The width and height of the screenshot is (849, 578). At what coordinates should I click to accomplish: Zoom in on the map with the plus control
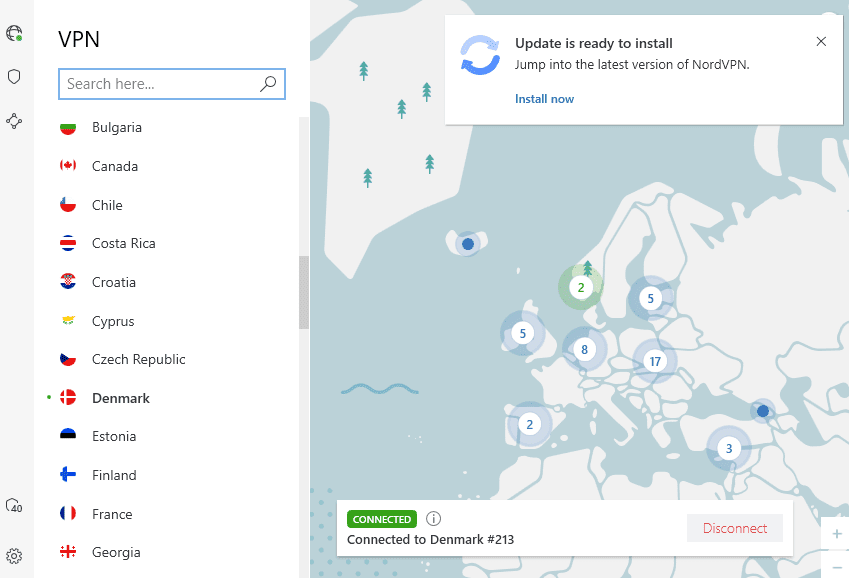[836, 534]
